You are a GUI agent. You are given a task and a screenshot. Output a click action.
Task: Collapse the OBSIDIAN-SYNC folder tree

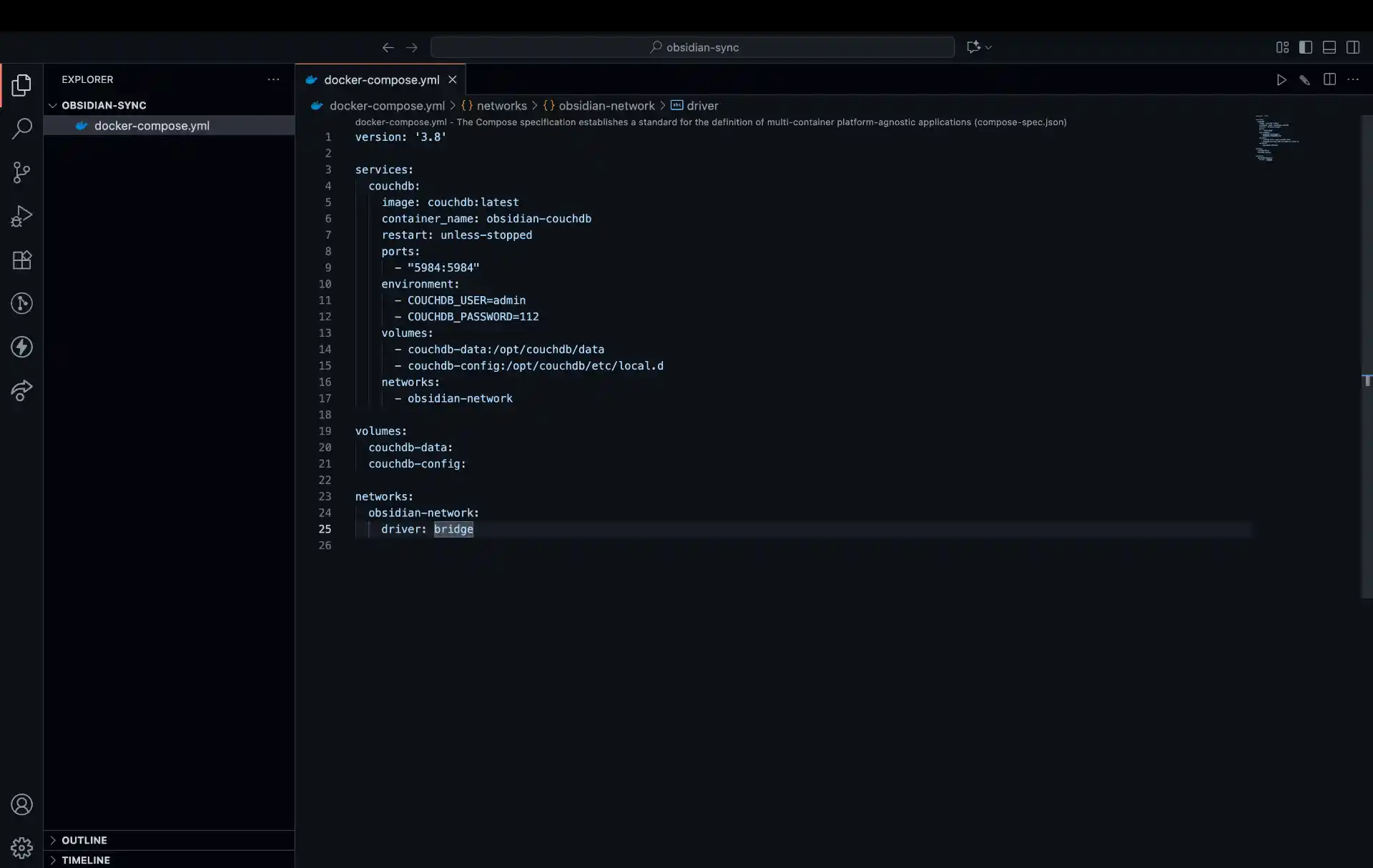point(103,105)
